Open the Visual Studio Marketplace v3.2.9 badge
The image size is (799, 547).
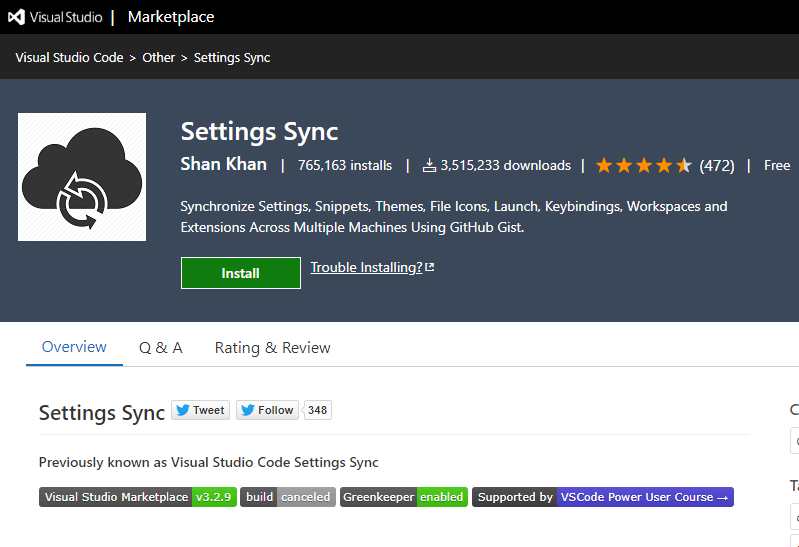click(138, 497)
